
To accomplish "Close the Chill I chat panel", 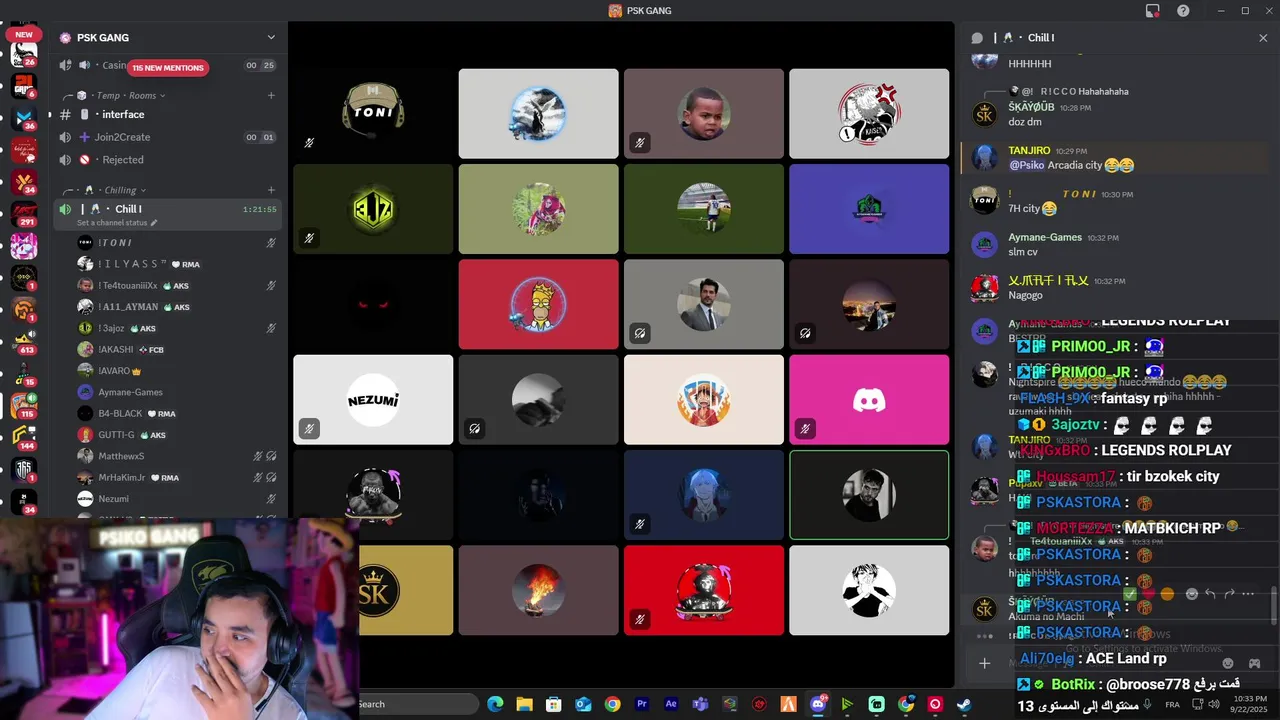I will [x=1263, y=38].
